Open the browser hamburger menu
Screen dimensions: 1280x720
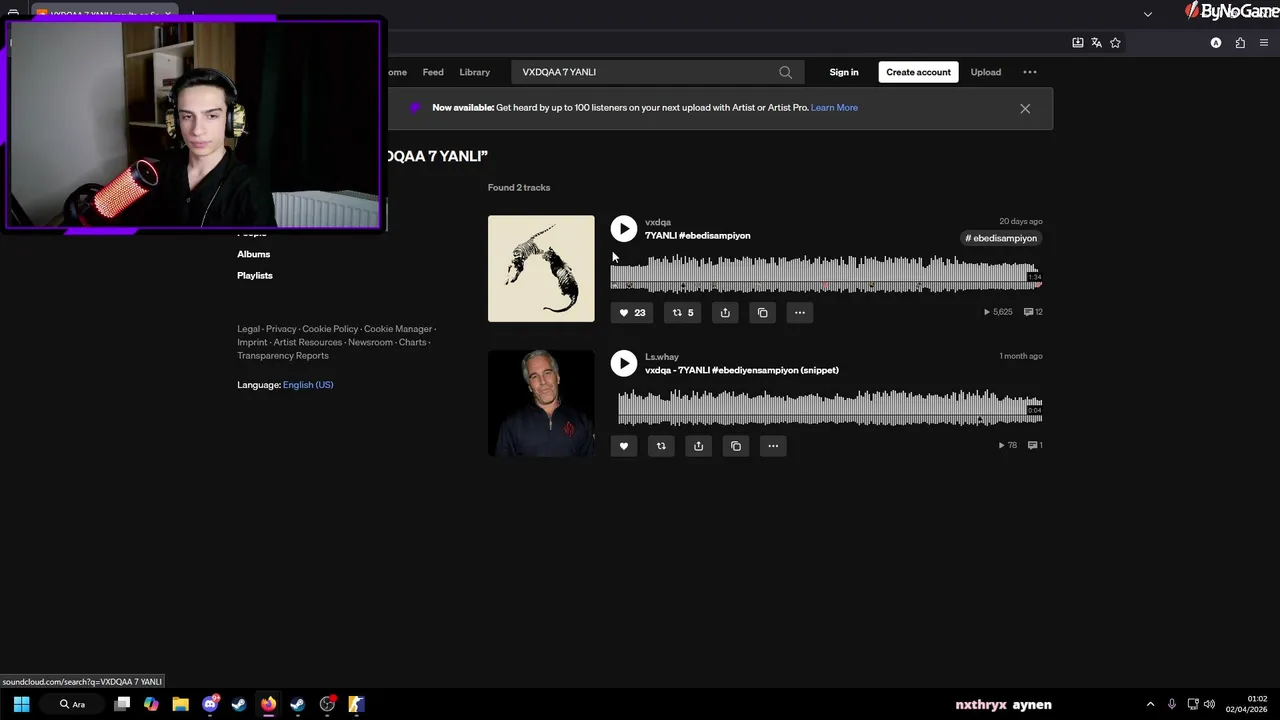click(1264, 43)
